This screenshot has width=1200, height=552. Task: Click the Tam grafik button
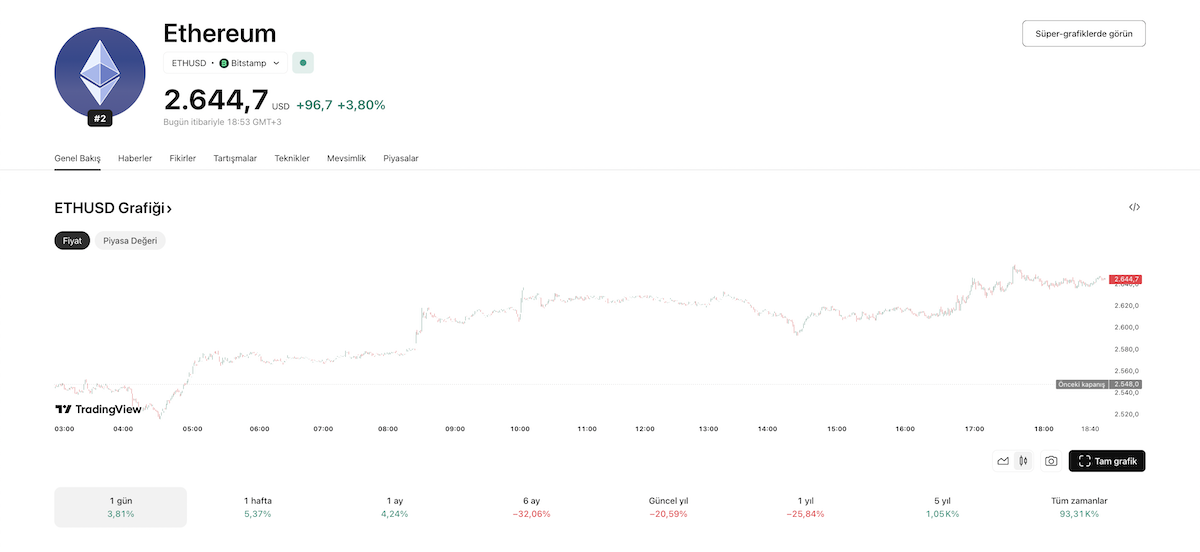(x=1107, y=461)
